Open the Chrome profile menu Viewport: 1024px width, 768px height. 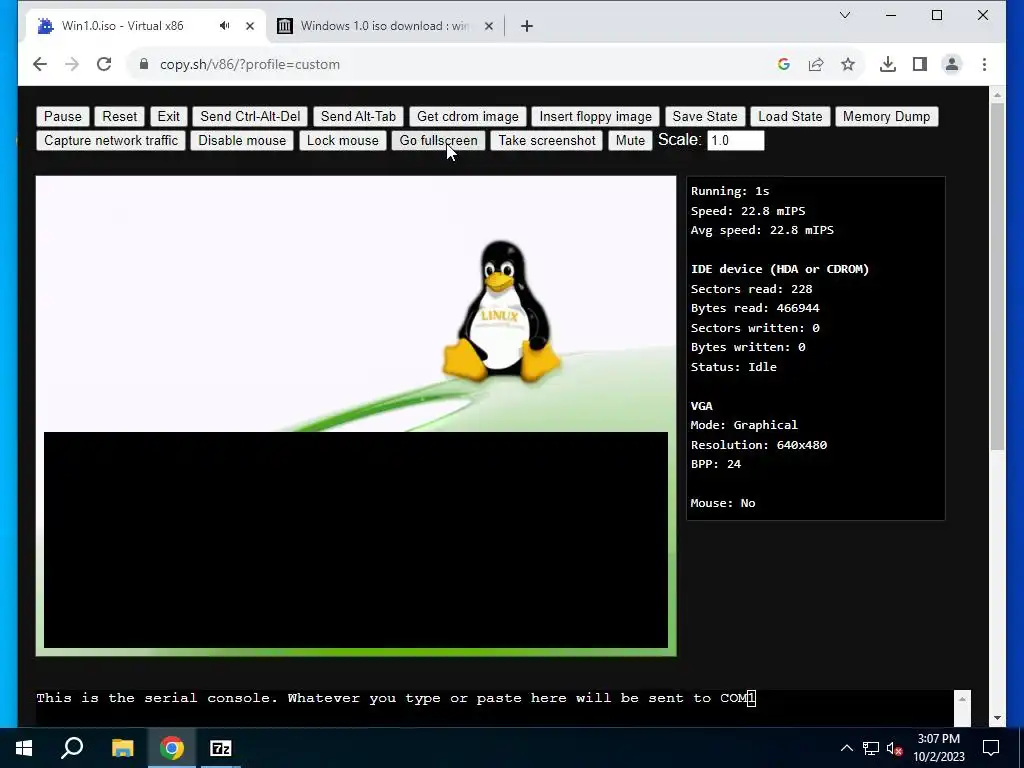pos(952,64)
